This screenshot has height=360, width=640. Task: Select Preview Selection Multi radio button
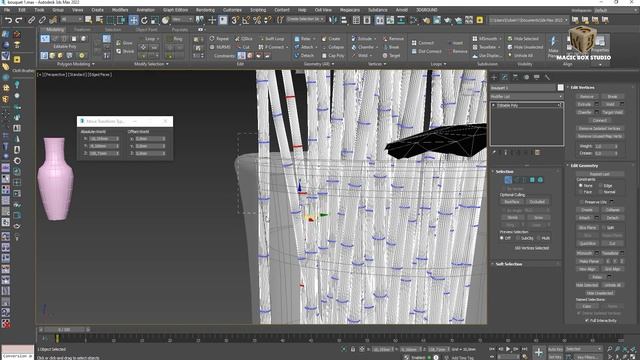point(538,238)
